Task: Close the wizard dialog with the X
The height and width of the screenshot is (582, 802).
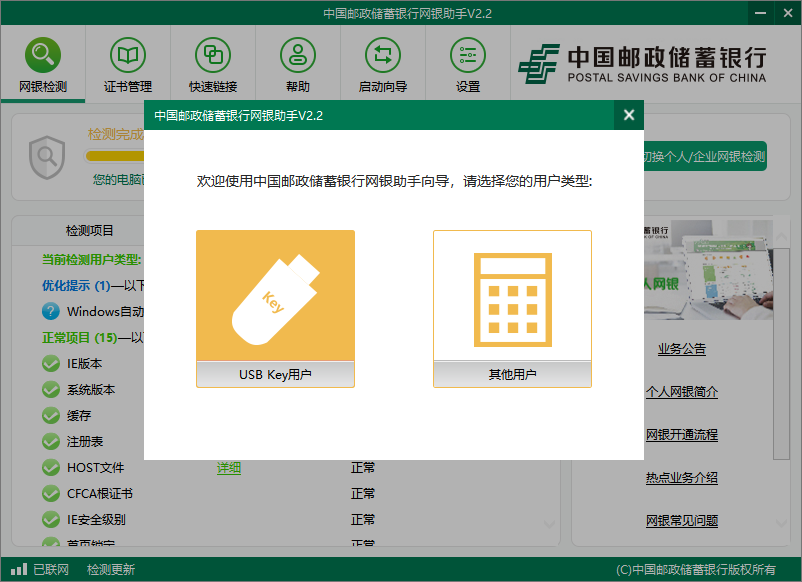Action: (629, 115)
